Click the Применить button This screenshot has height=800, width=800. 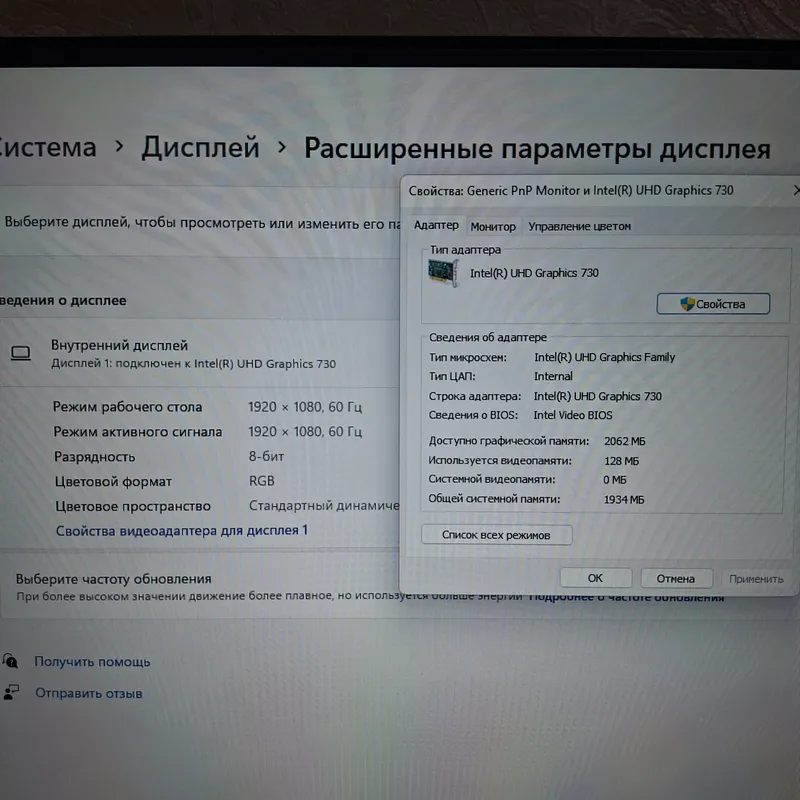coord(756,579)
